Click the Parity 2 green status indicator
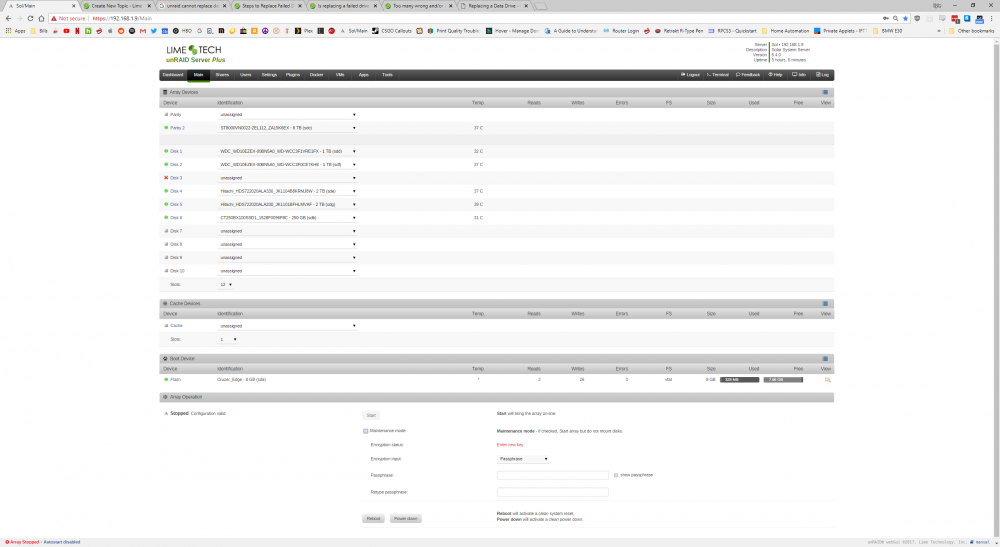The image size is (1000, 547). point(166,128)
